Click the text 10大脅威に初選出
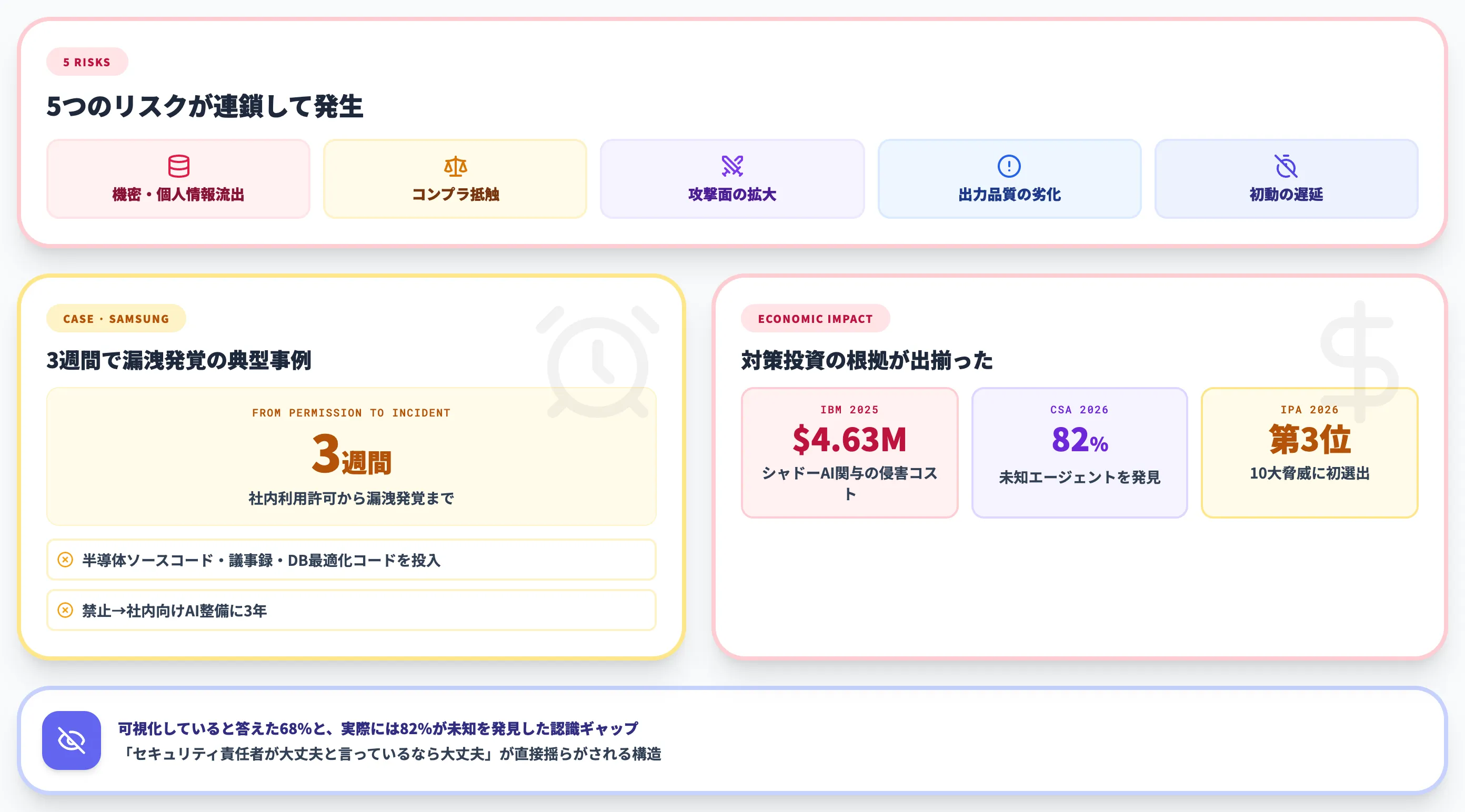The height and width of the screenshot is (812, 1465). point(1310,473)
